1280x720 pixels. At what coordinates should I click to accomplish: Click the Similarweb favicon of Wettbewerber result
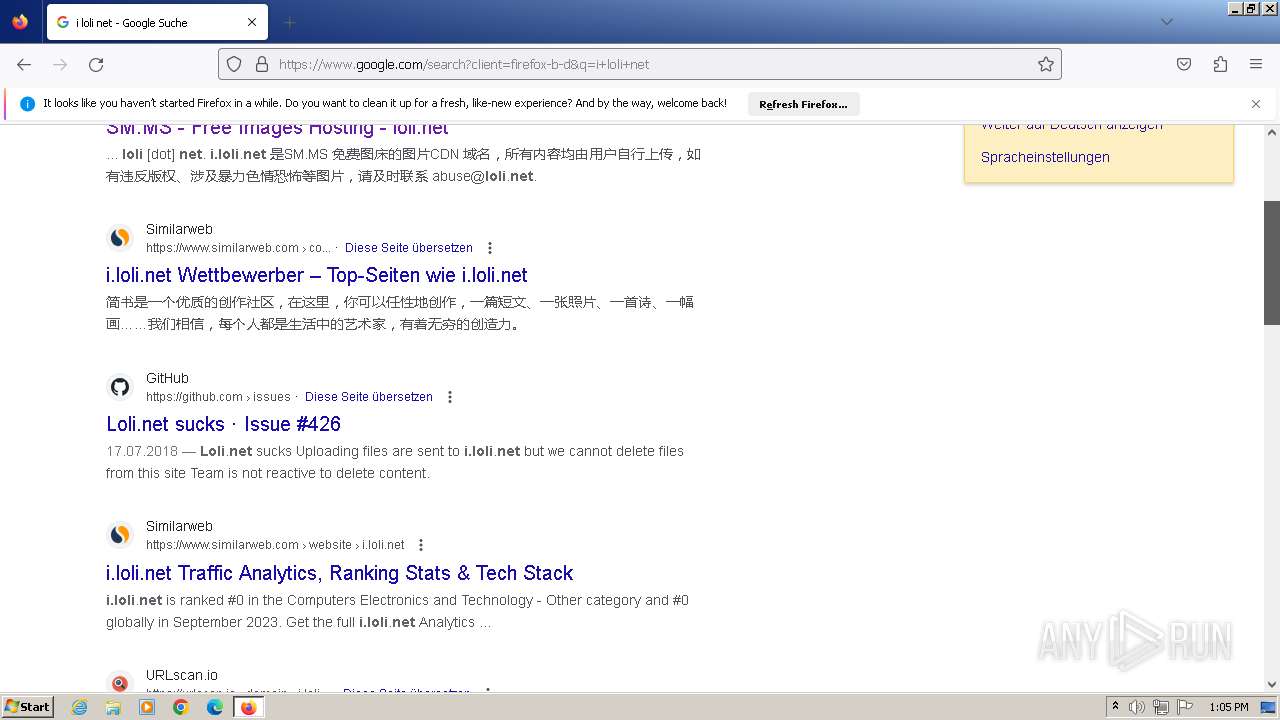click(x=120, y=238)
